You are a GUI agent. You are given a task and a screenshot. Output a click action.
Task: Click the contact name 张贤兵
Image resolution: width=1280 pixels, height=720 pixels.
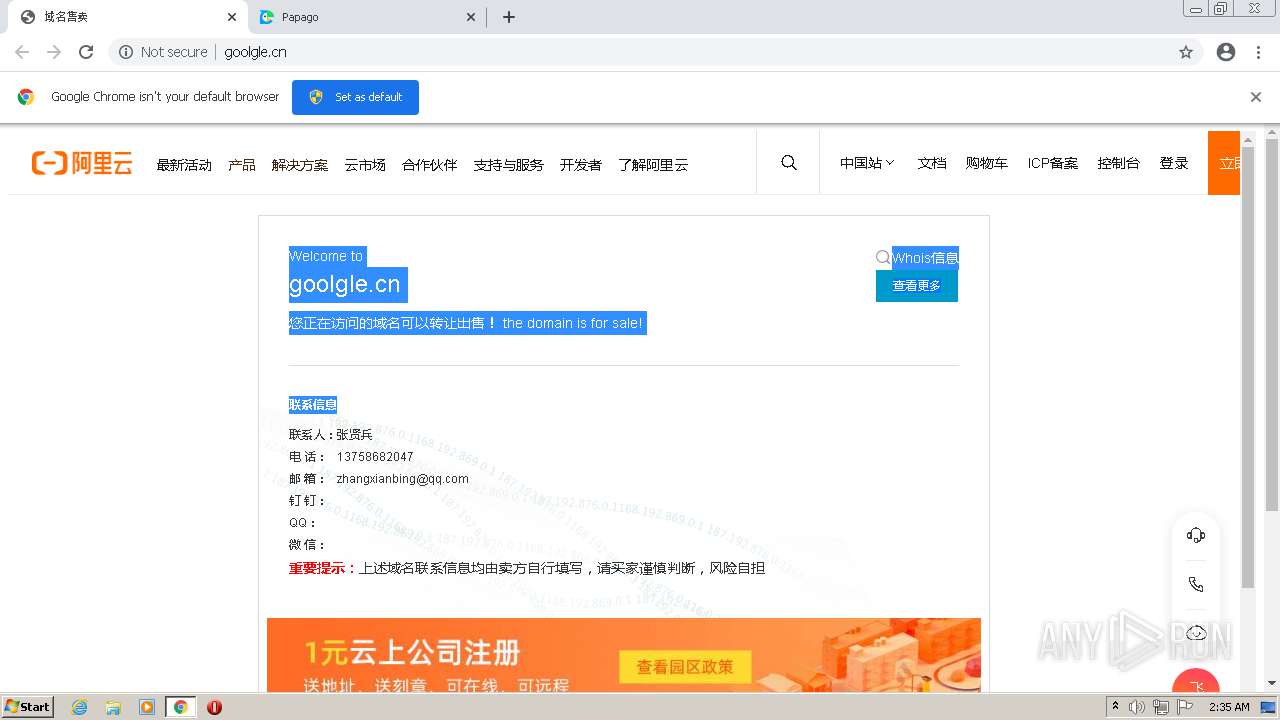coord(354,435)
